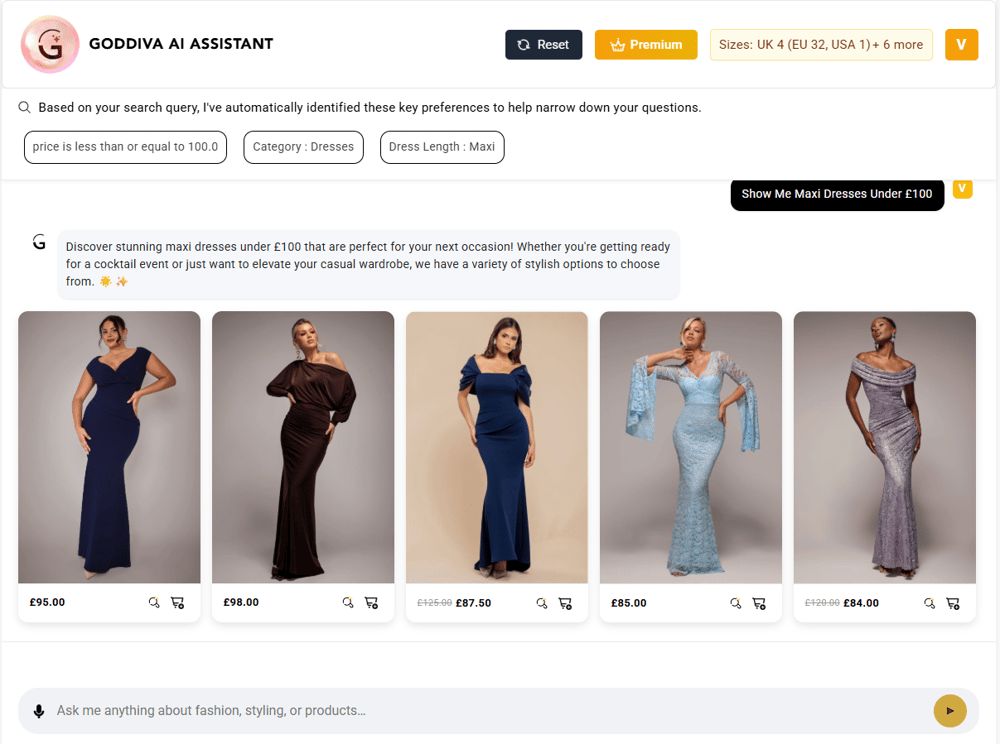Toggle the 'Category : Dresses' filter chip
This screenshot has width=1000, height=744.
coord(303,147)
